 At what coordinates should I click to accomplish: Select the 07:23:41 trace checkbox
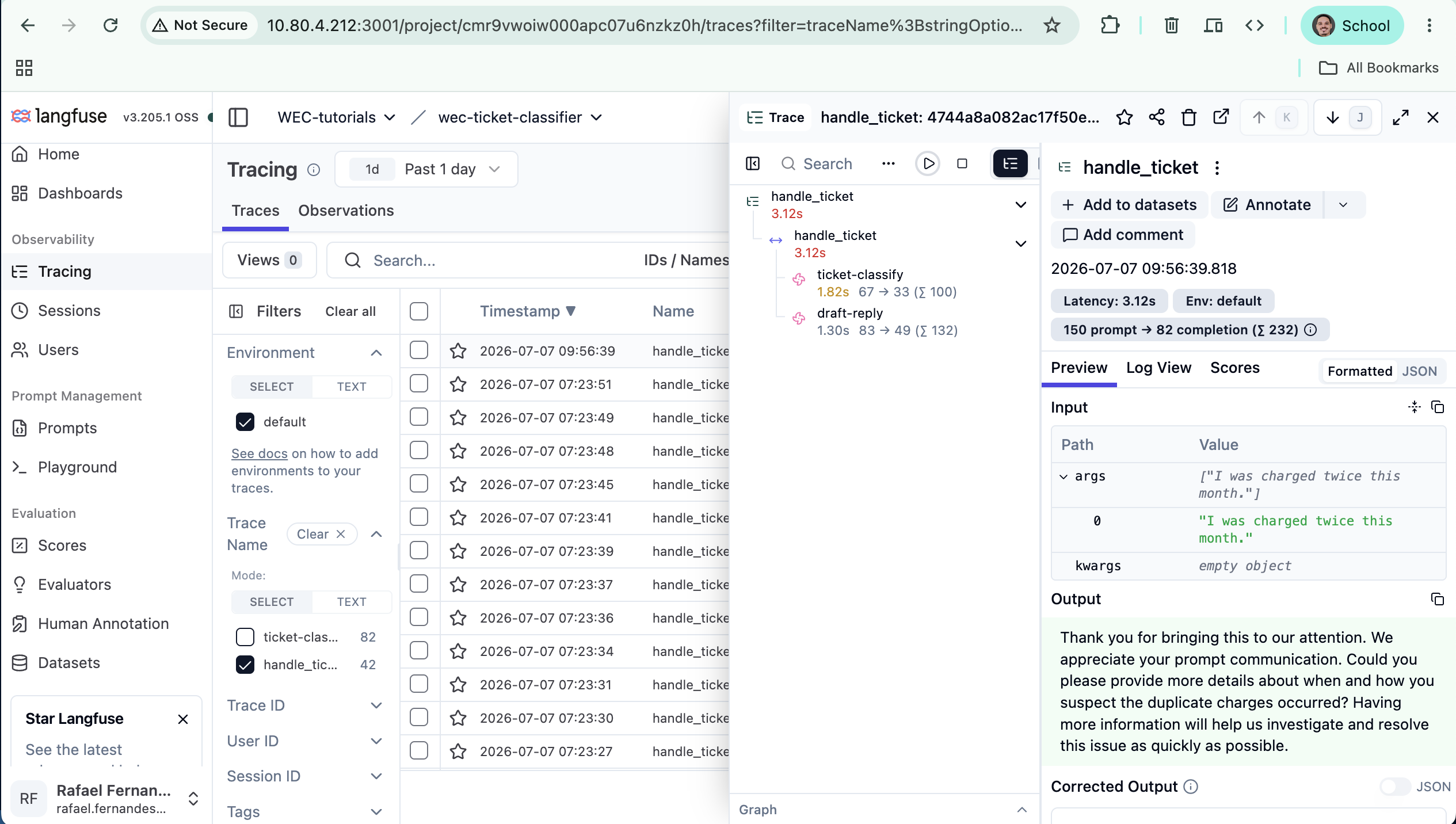419,517
